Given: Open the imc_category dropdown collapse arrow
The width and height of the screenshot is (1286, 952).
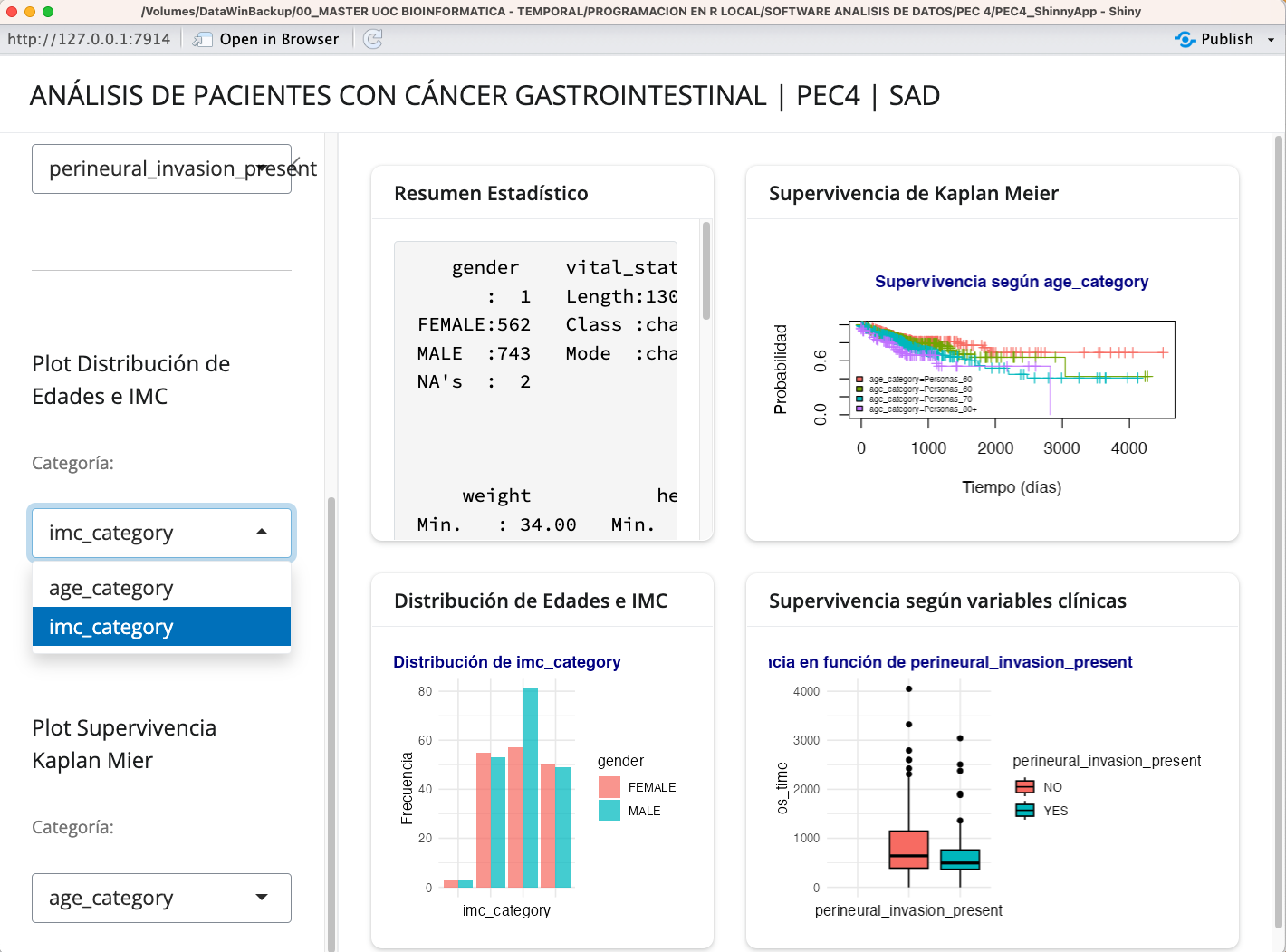Looking at the screenshot, I should [x=262, y=533].
